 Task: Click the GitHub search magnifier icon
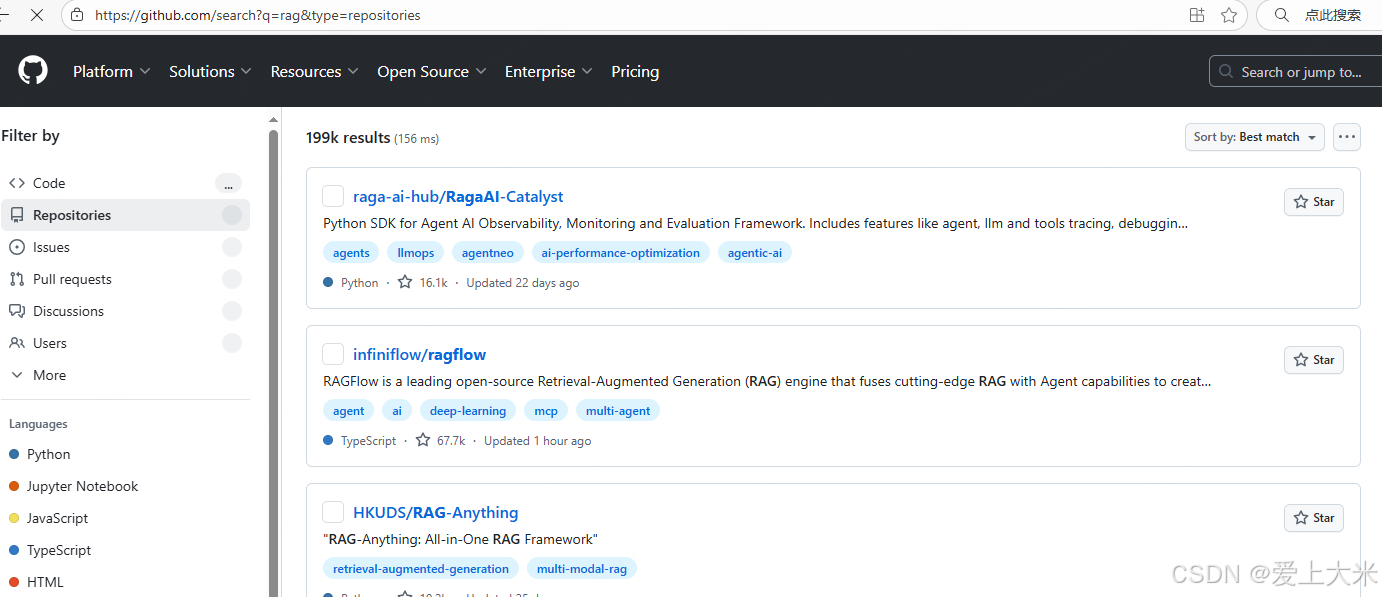(1227, 72)
